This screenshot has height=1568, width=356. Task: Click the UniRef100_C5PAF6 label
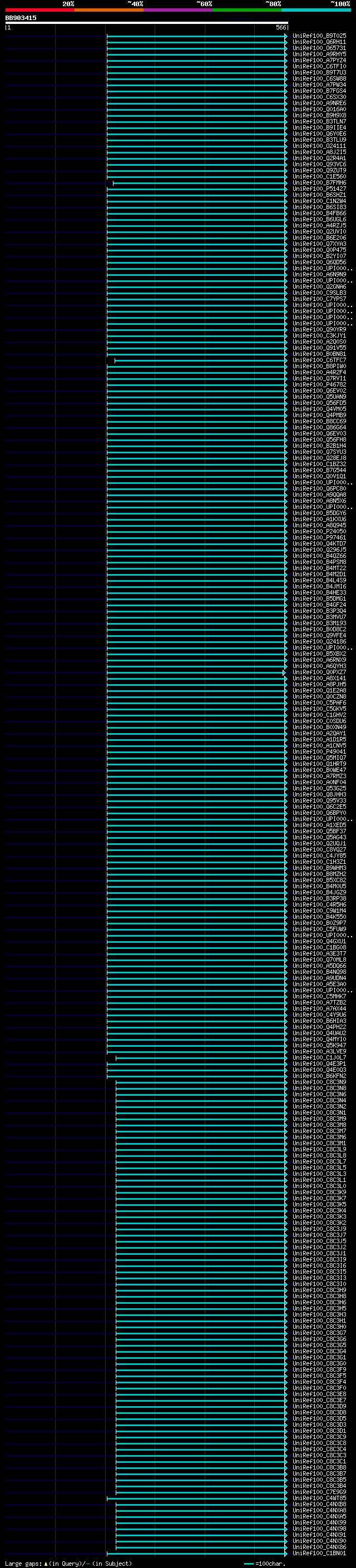[319, 703]
